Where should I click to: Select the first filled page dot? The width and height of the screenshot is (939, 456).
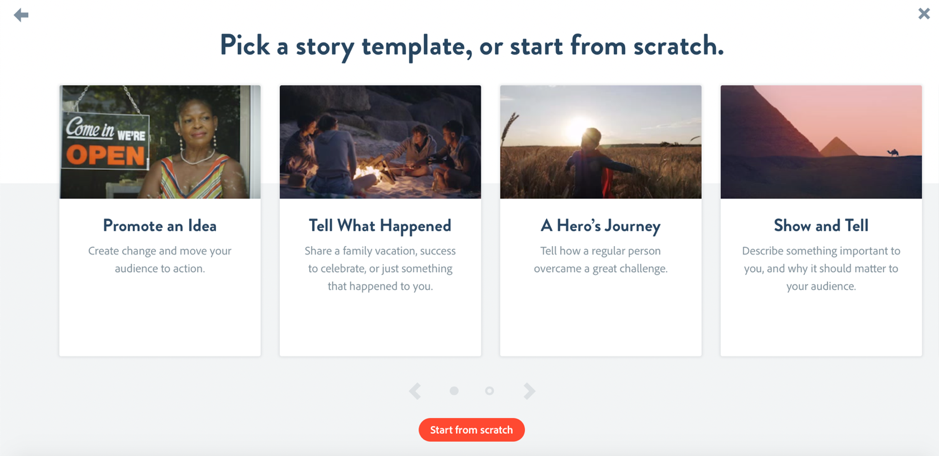pos(454,391)
